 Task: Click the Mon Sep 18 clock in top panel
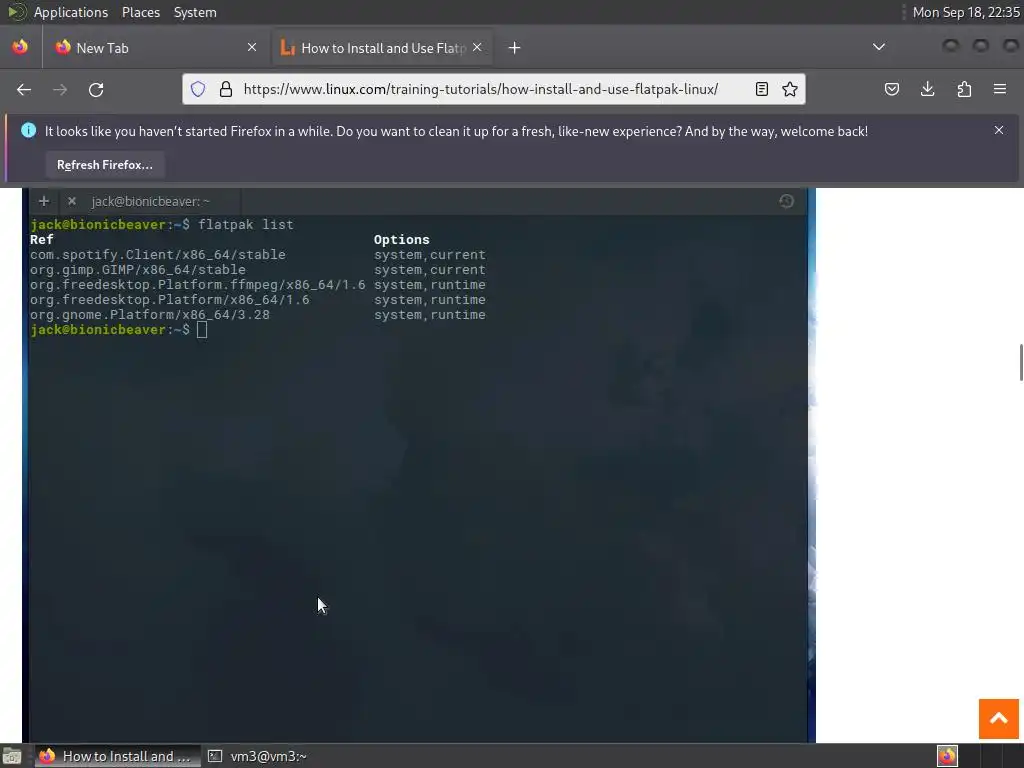(965, 12)
